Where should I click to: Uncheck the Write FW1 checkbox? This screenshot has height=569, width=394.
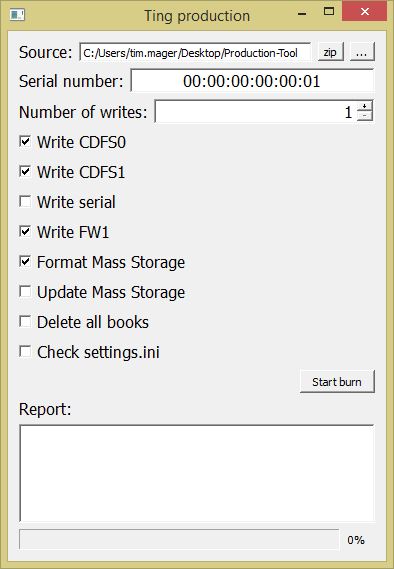click(x=25, y=232)
